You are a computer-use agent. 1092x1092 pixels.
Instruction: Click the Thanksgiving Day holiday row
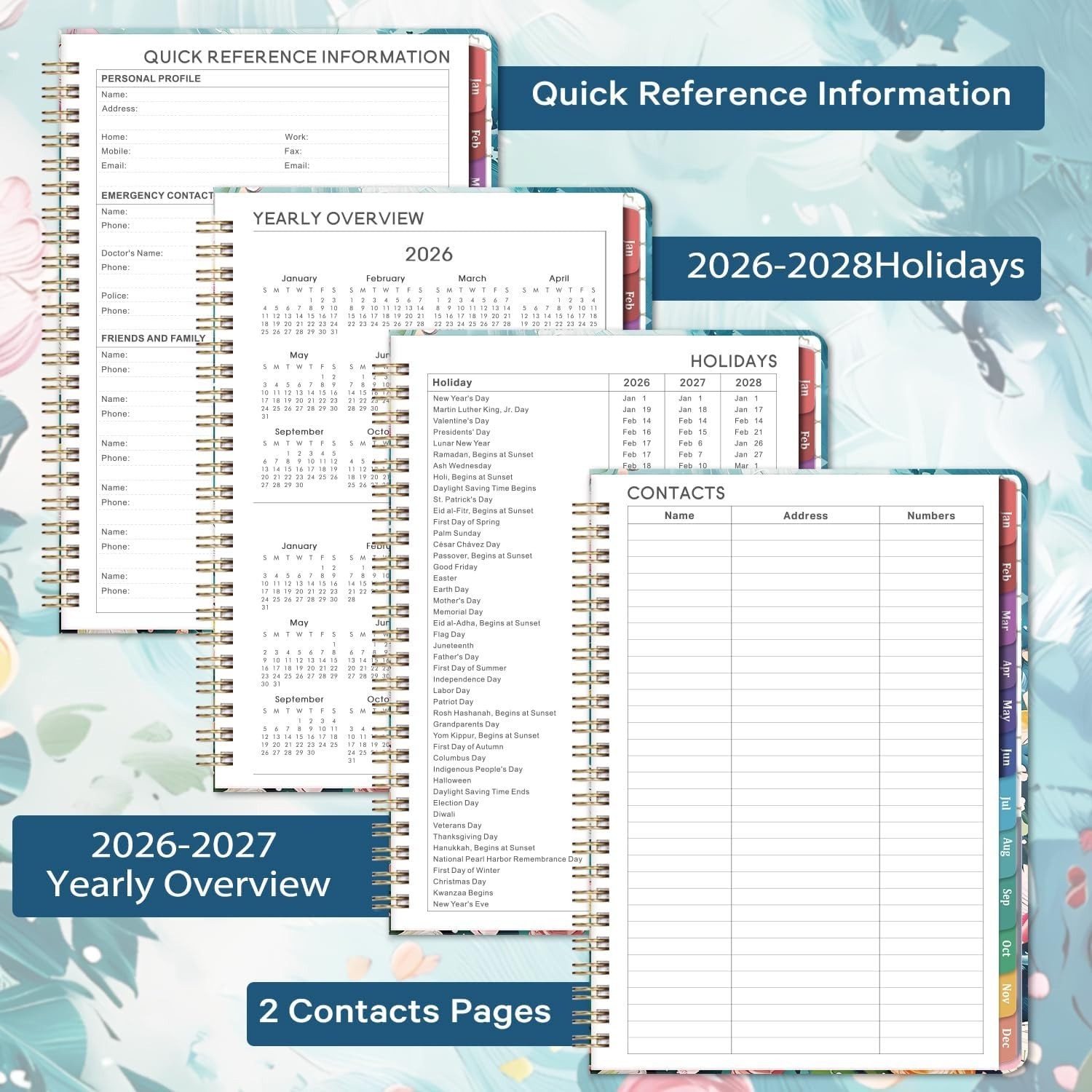tap(508, 836)
